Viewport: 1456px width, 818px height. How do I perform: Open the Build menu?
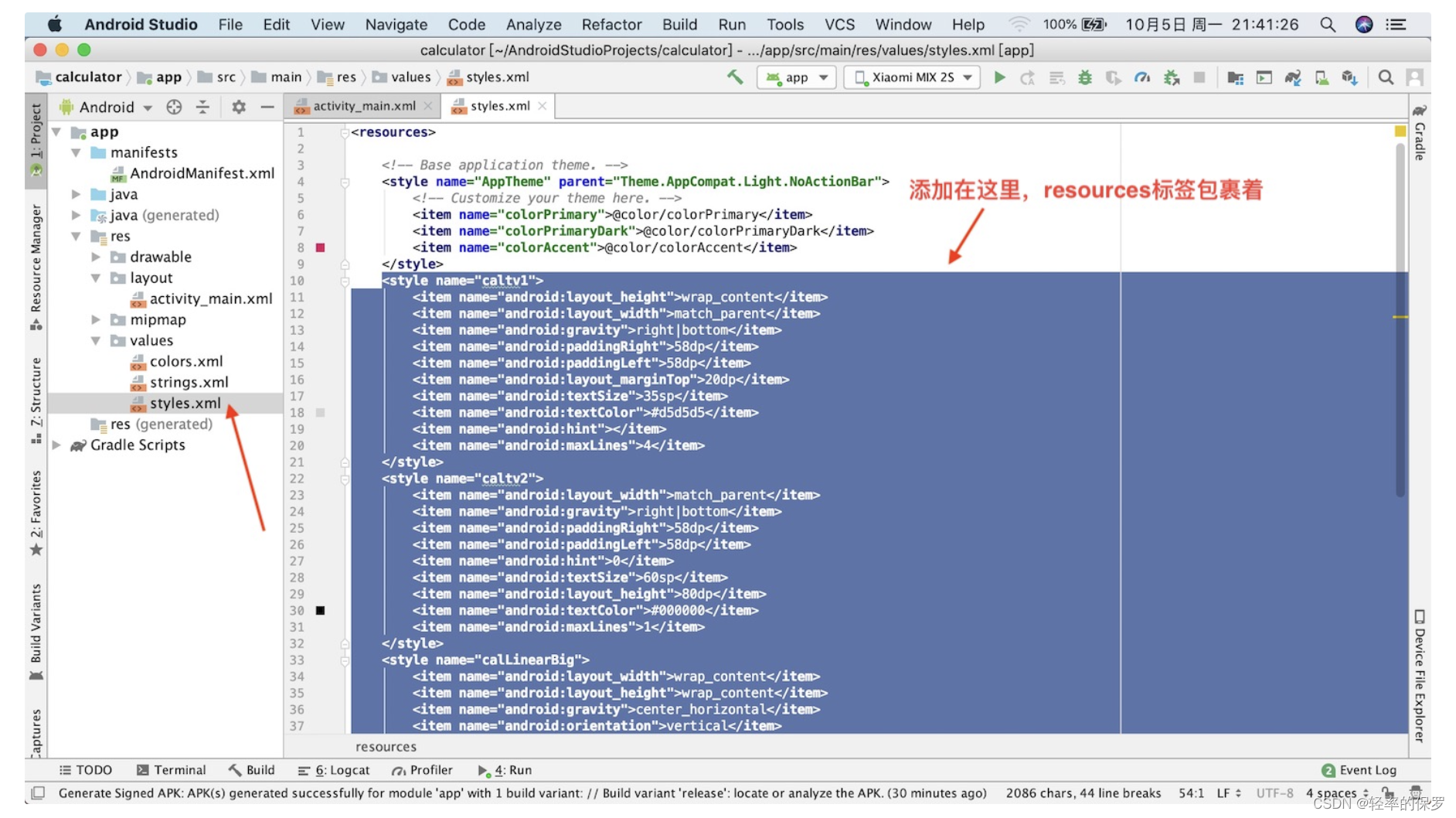pyautogui.click(x=679, y=25)
